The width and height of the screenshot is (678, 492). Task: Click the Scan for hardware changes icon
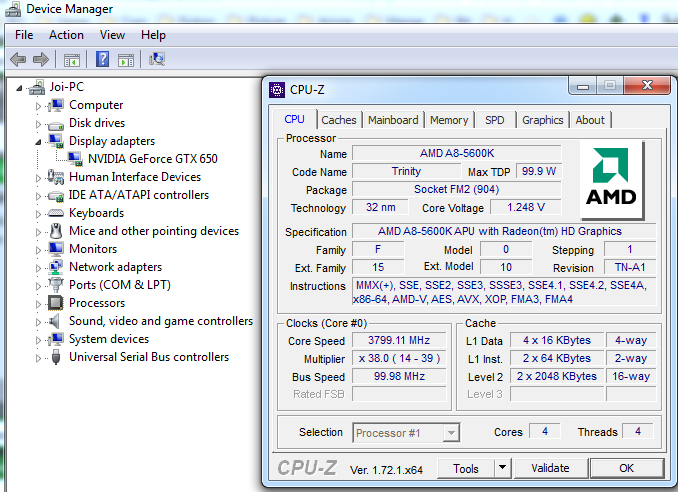157,59
